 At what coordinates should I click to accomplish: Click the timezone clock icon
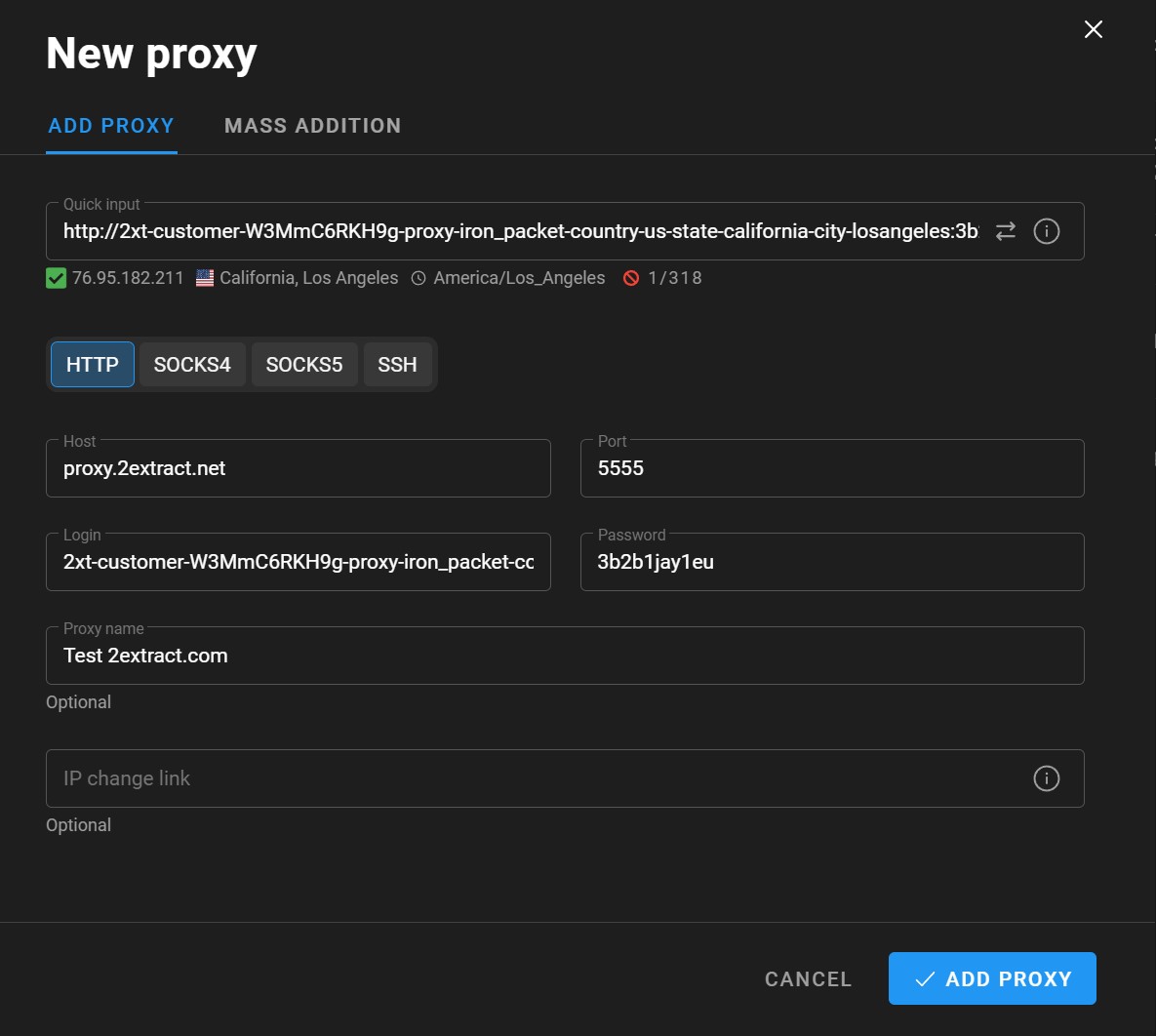click(419, 278)
